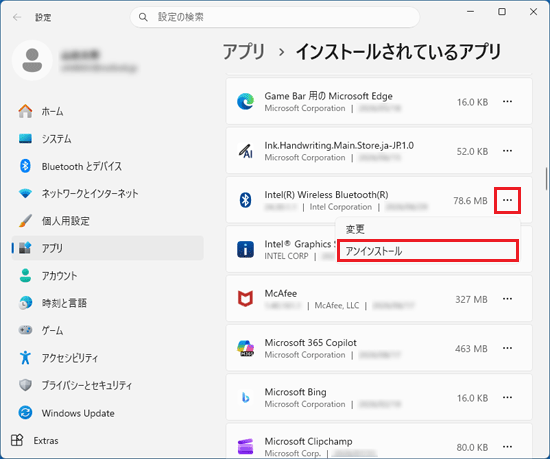Open 個人用設定 (Personalization)
Screen dimensions: 550x459
click(107, 221)
